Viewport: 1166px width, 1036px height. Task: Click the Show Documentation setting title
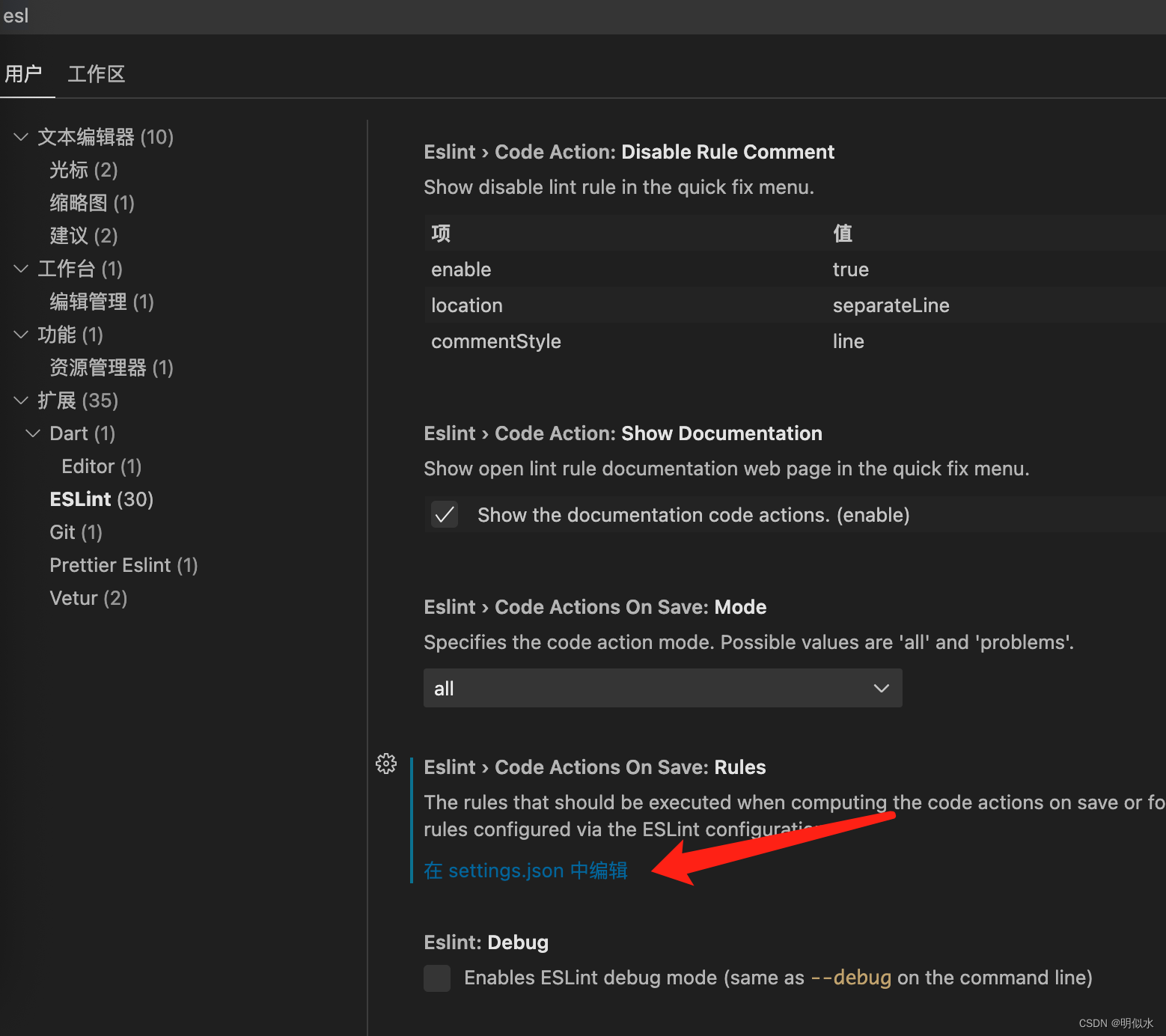point(623,433)
